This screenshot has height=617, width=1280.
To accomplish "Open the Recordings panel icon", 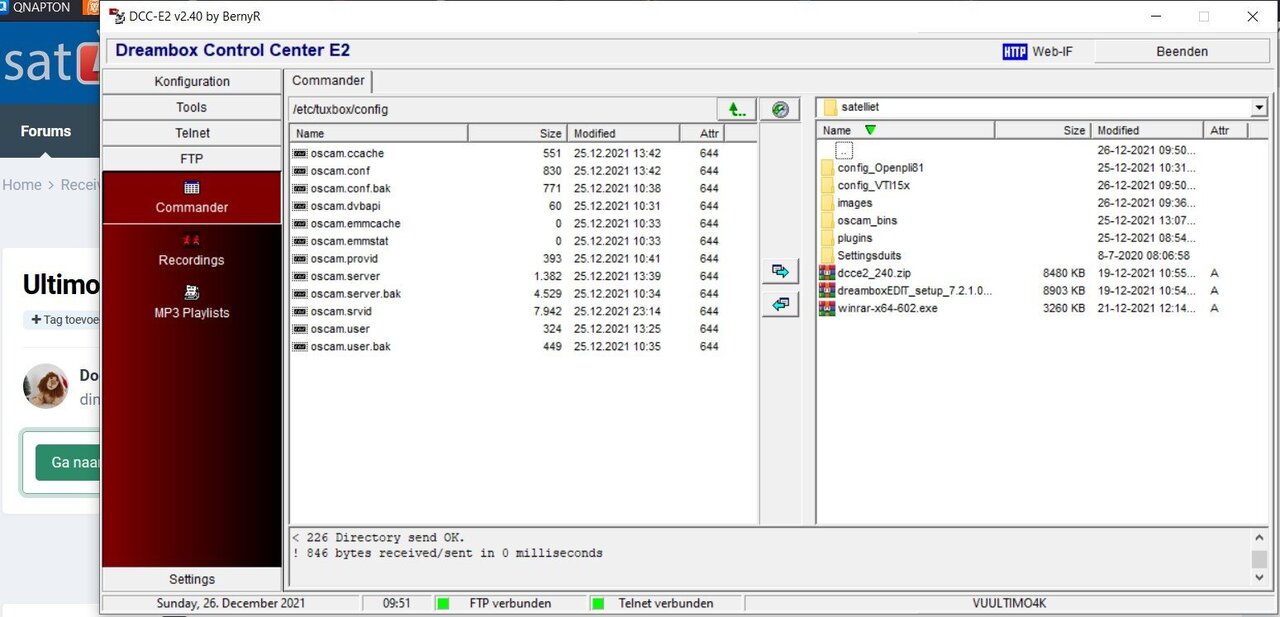I will click(x=191, y=240).
